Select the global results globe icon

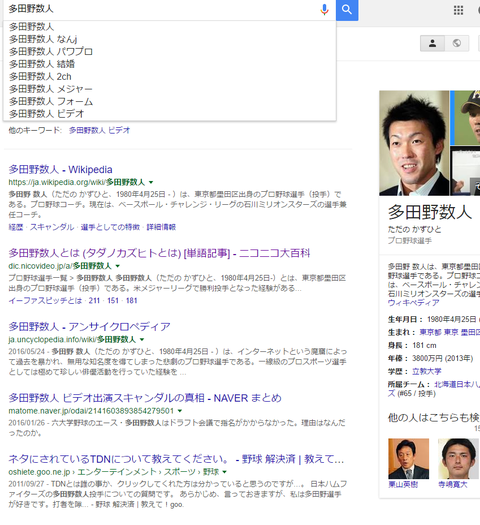point(457,43)
